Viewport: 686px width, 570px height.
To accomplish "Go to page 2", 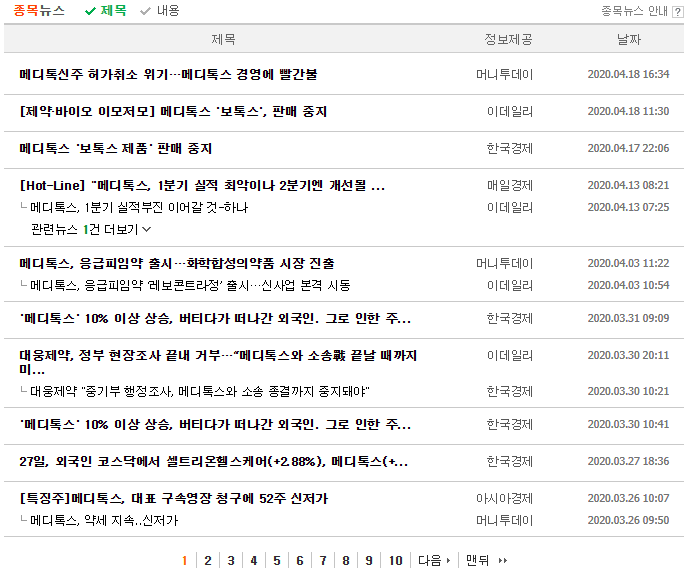I will coord(208,560).
